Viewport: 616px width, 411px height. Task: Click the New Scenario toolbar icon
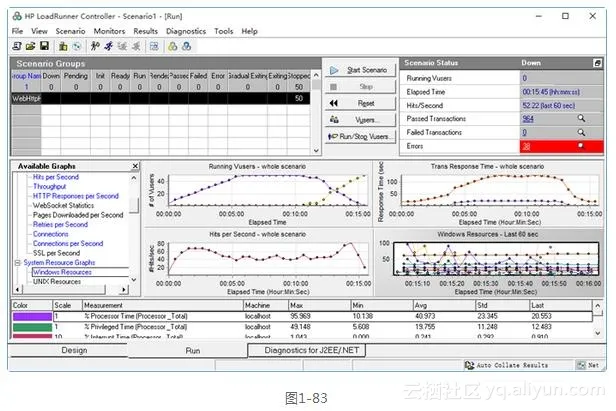(x=17, y=46)
